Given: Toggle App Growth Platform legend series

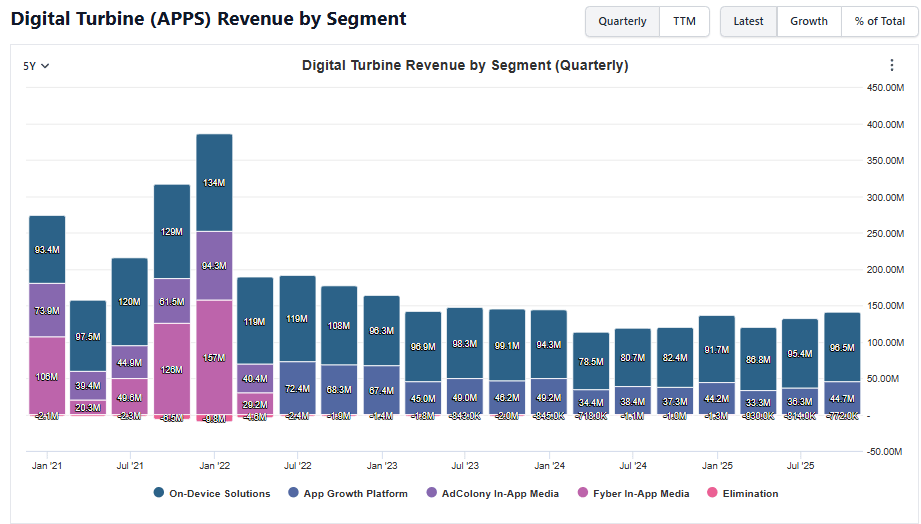Looking at the screenshot, I should click(x=348, y=493).
